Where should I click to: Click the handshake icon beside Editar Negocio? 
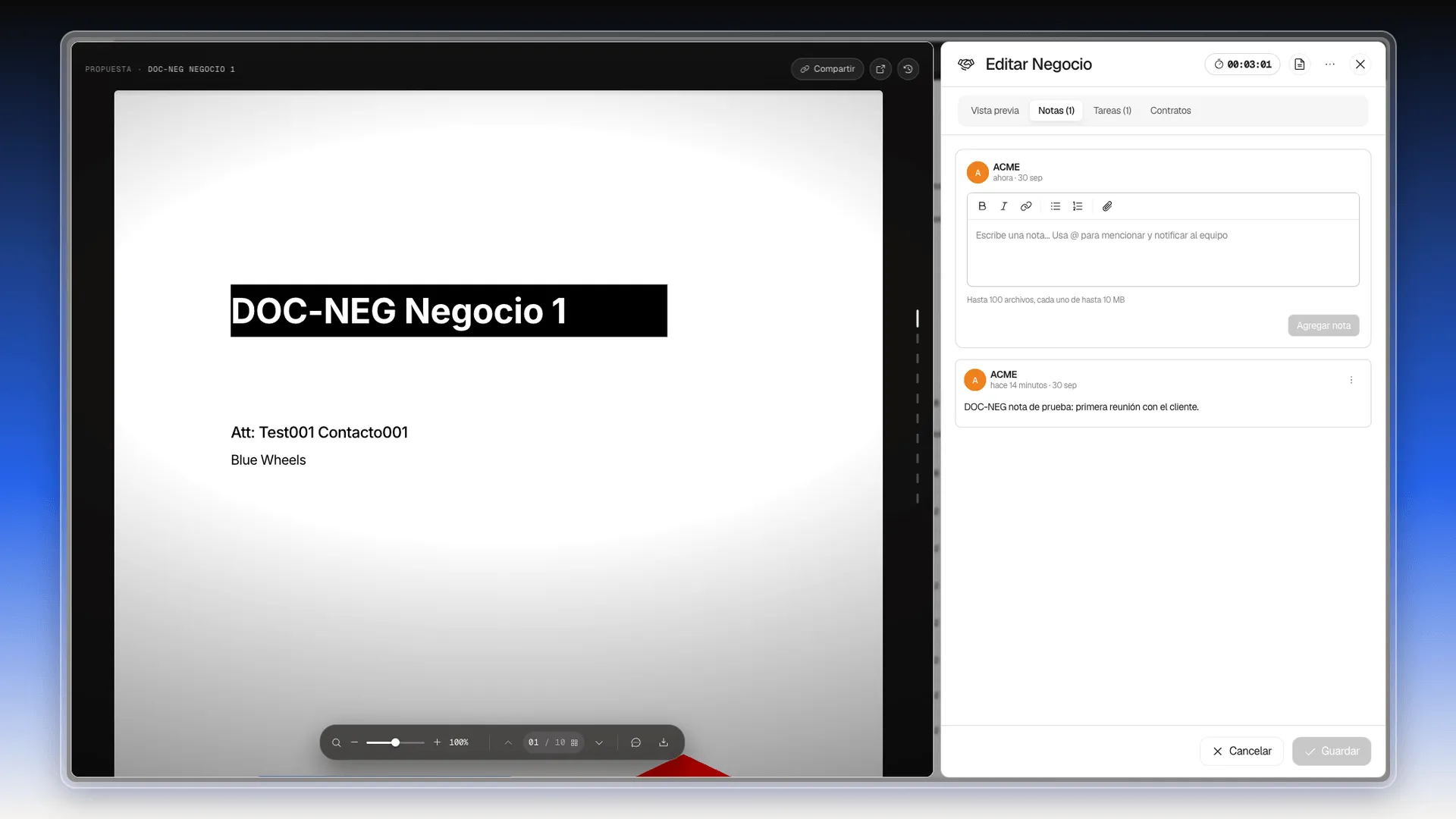point(965,64)
